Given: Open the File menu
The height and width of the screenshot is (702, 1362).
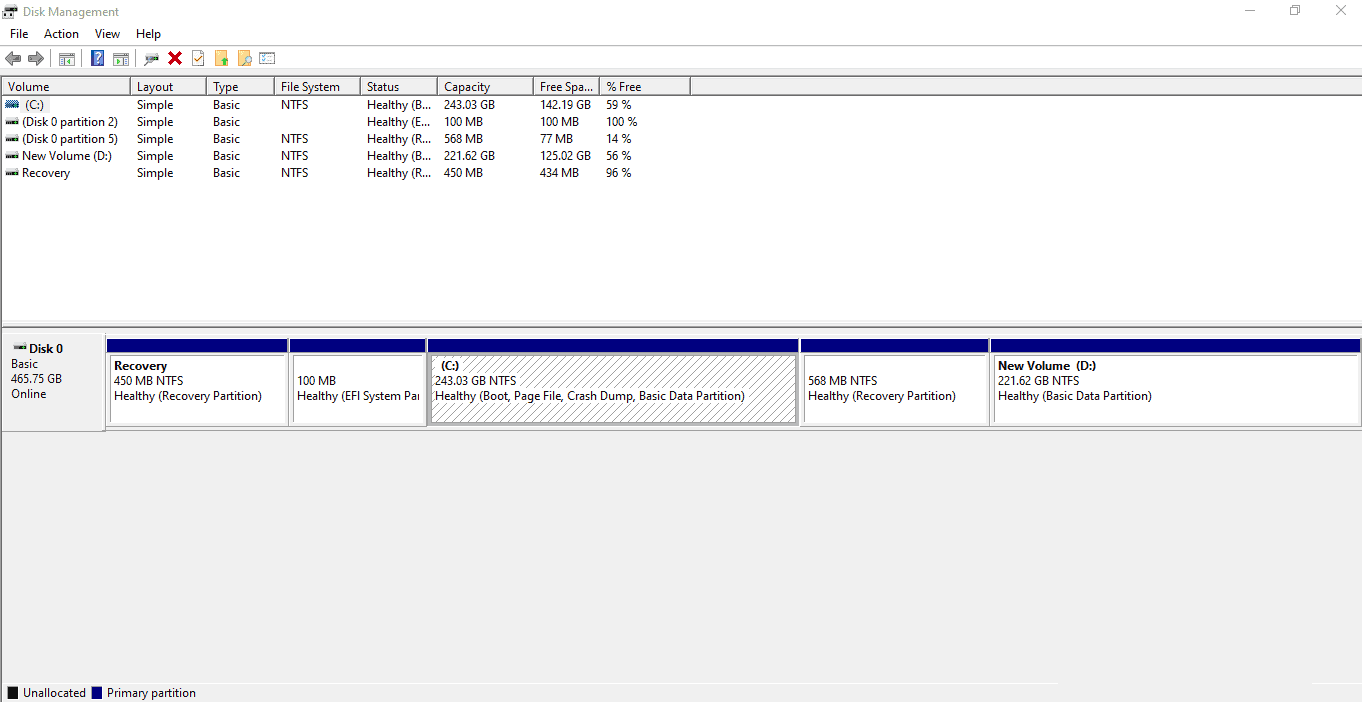Looking at the screenshot, I should [19, 34].
